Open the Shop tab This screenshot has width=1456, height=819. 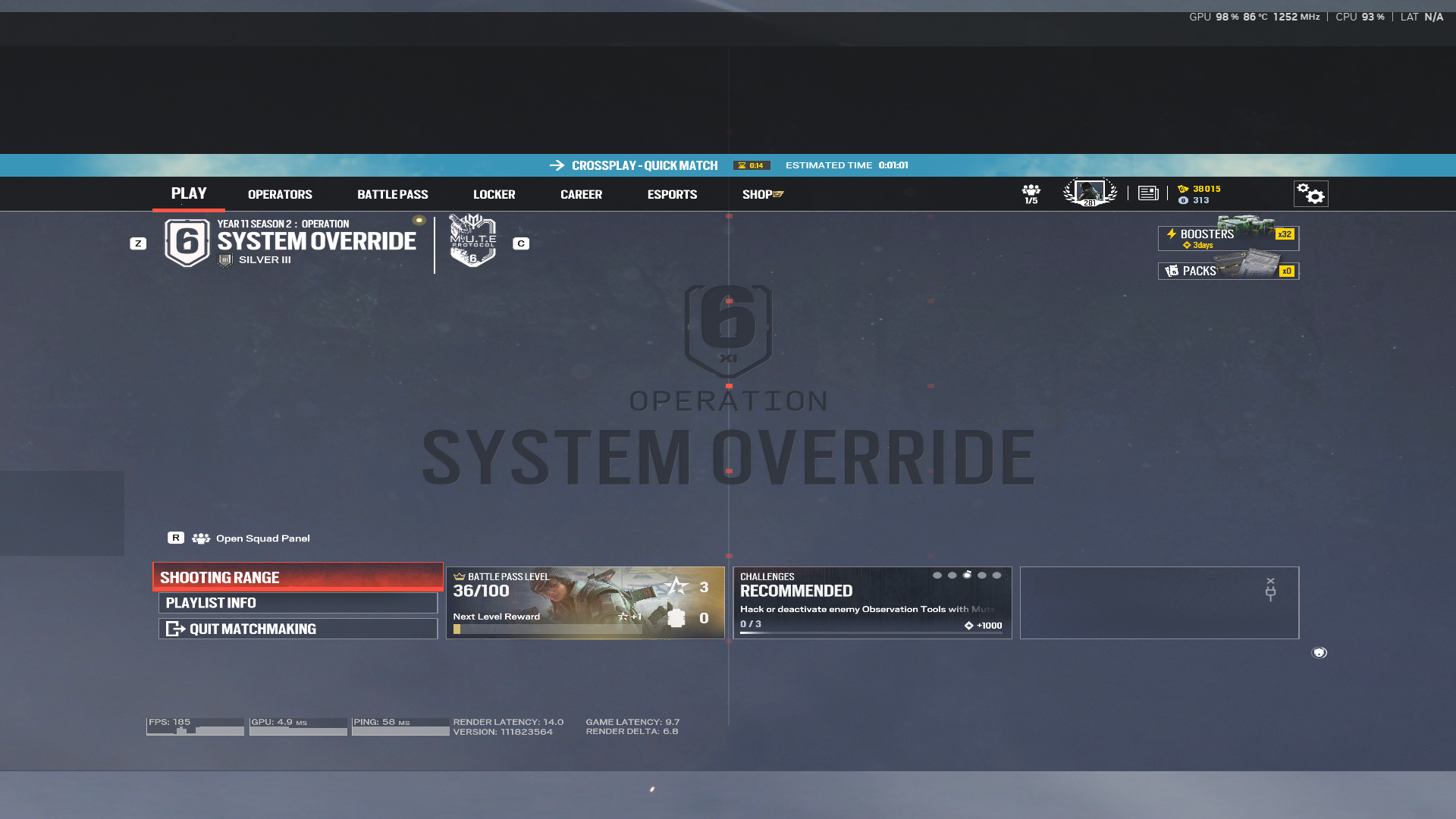pyautogui.click(x=763, y=195)
